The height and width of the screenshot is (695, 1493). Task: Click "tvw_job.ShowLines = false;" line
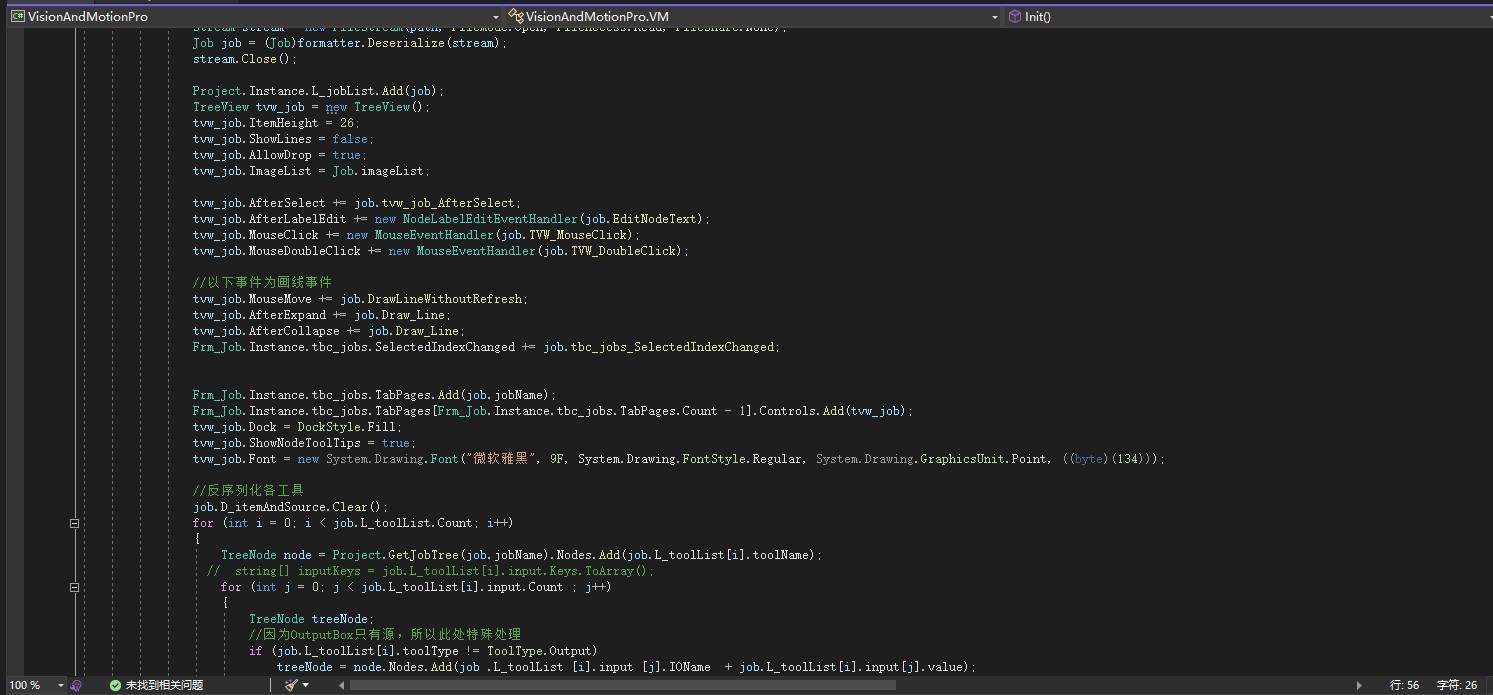[x=283, y=139]
